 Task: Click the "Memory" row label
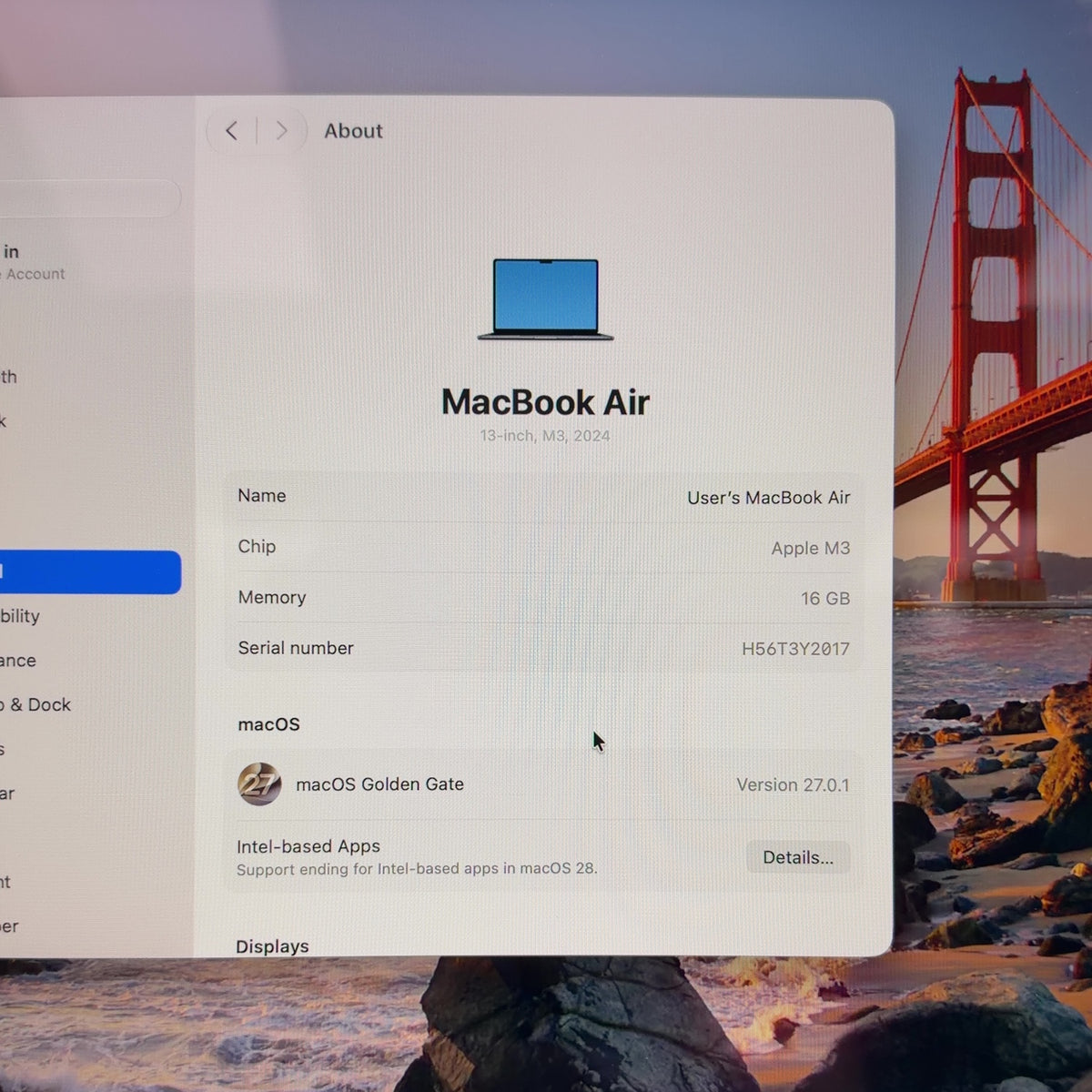pos(272,597)
